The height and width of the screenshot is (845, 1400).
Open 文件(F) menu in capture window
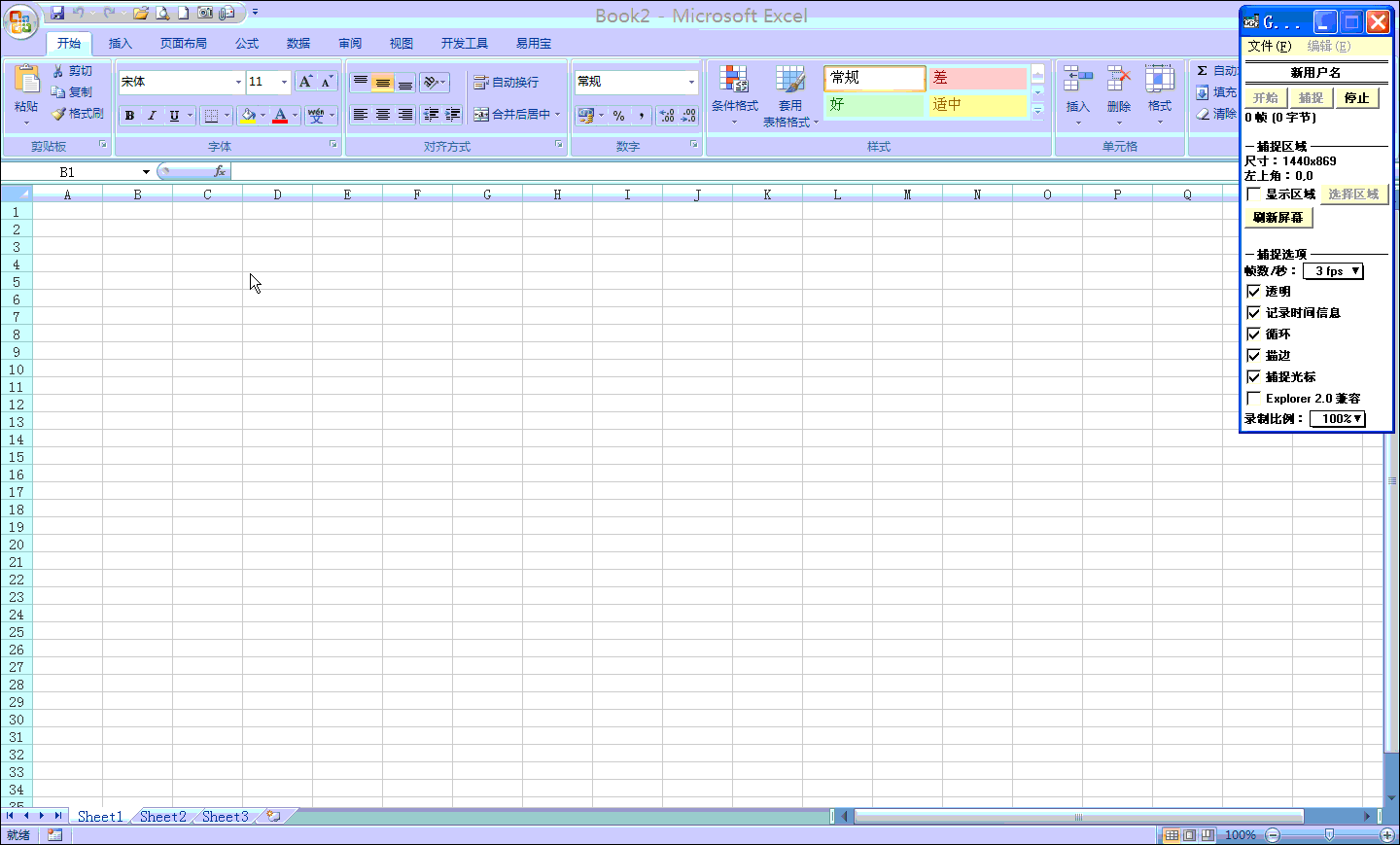click(x=1270, y=46)
